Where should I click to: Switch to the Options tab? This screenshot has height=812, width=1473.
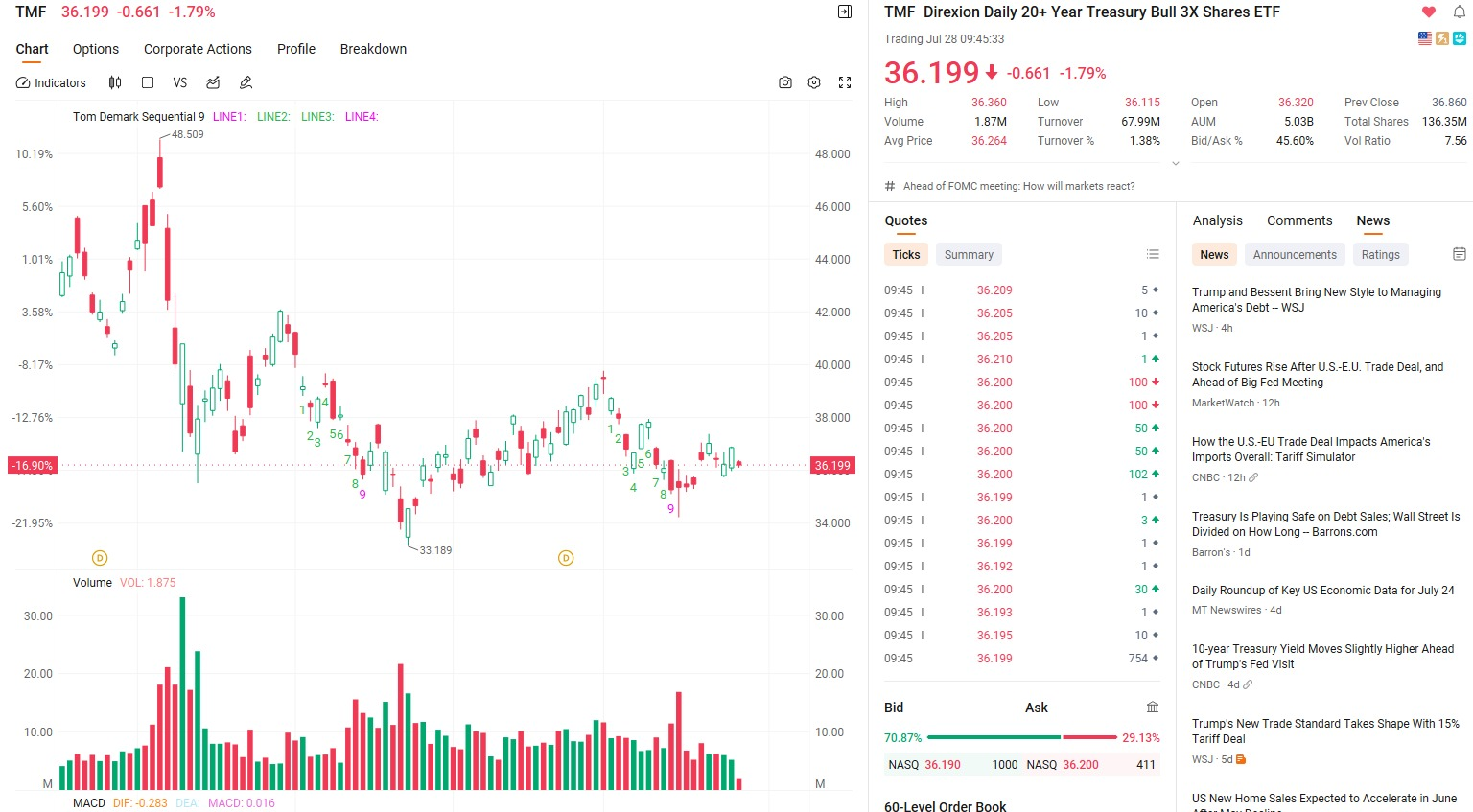tap(96, 49)
